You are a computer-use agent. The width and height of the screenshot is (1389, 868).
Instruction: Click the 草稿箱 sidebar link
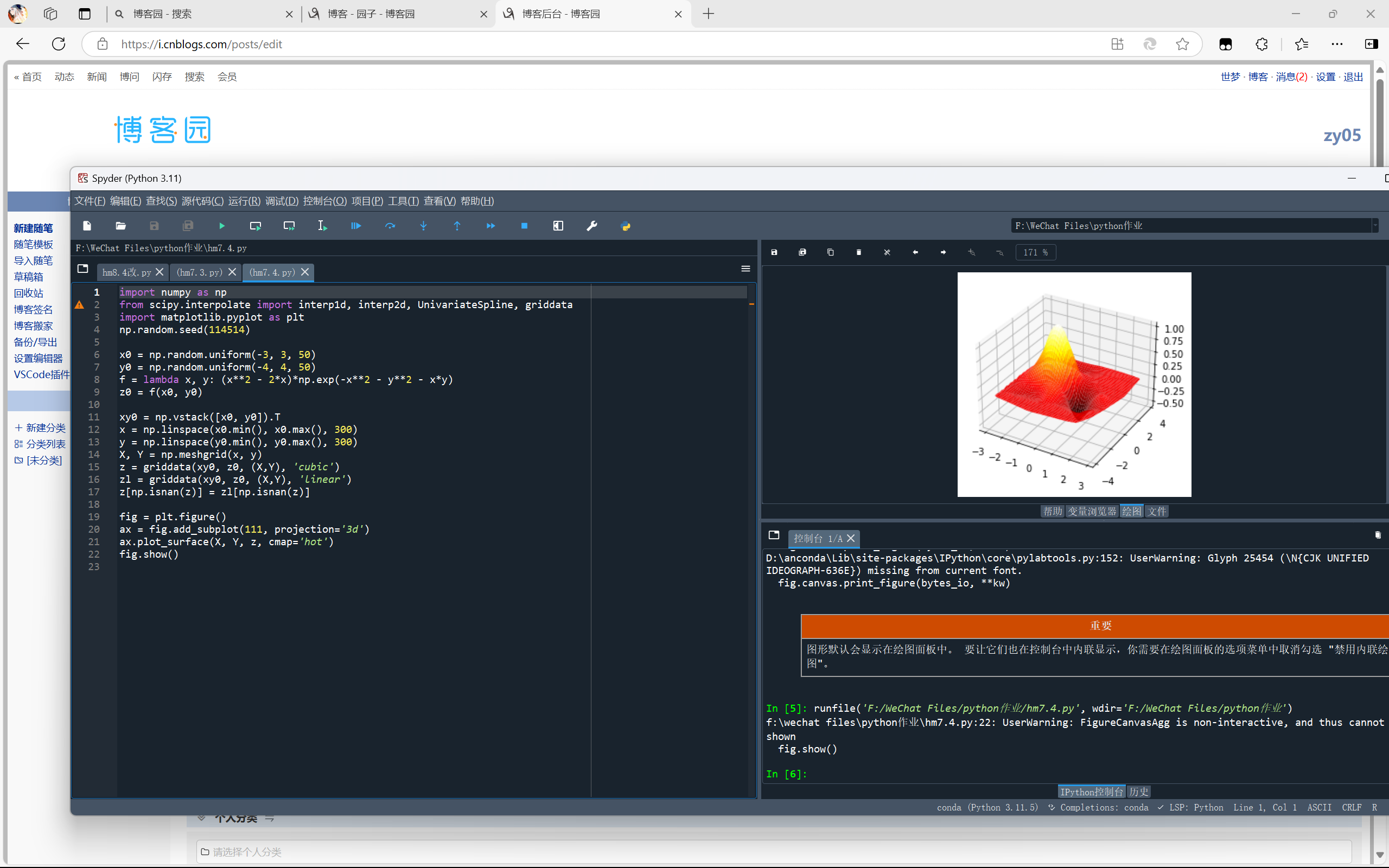point(28,277)
